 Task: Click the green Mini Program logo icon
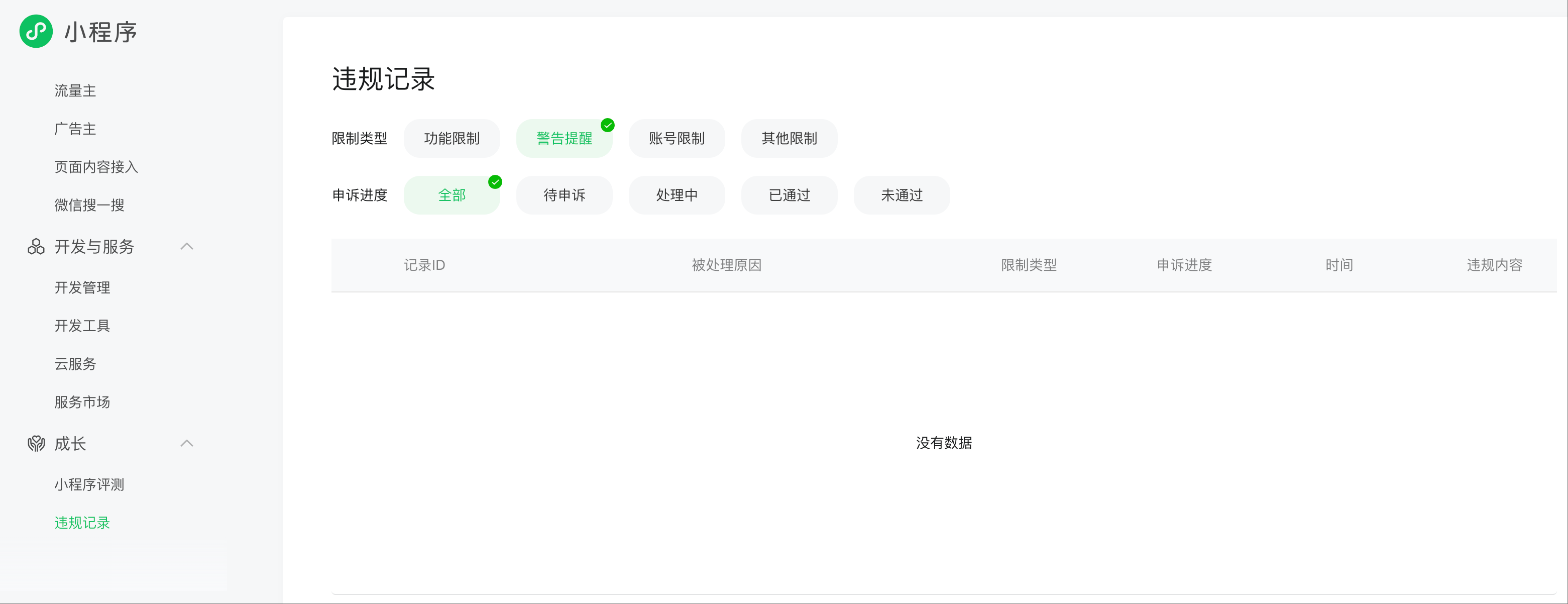coord(36,32)
